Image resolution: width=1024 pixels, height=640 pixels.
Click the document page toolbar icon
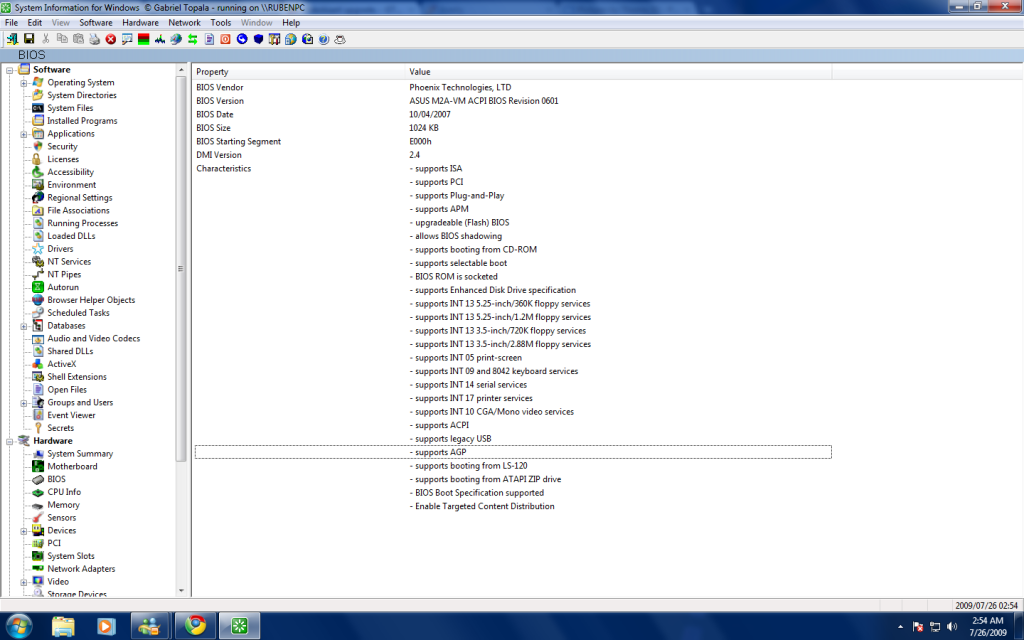[209, 39]
